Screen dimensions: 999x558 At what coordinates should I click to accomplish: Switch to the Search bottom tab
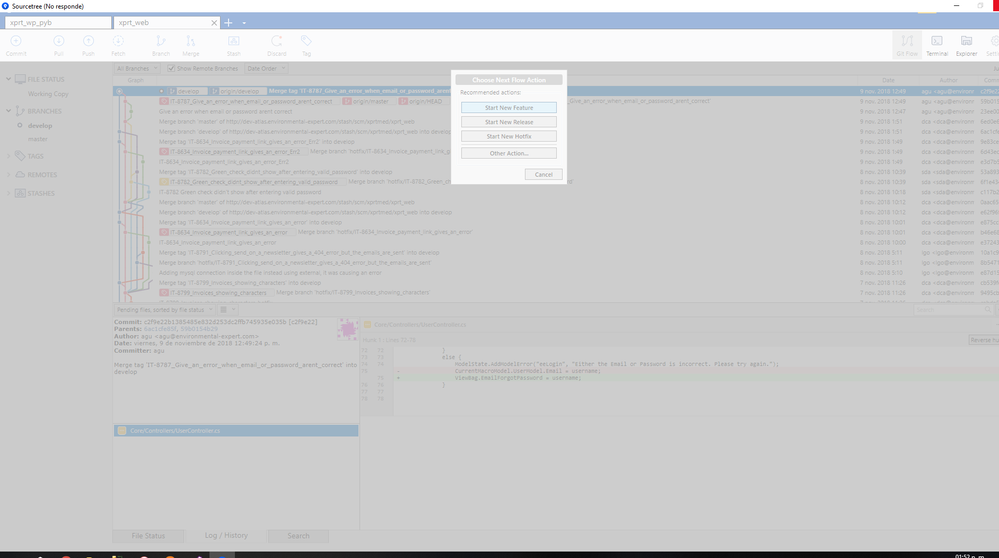tap(298, 536)
